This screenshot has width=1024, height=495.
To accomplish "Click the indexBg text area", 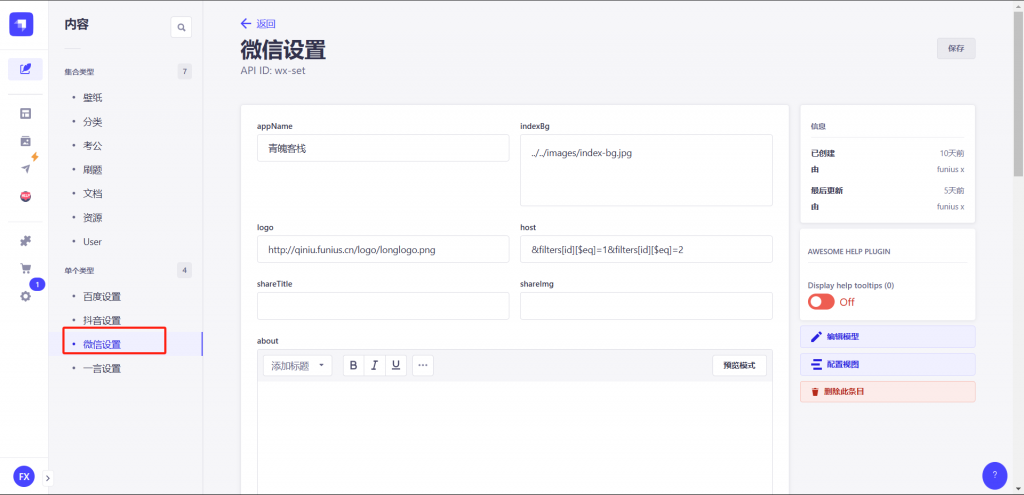I will [x=646, y=170].
